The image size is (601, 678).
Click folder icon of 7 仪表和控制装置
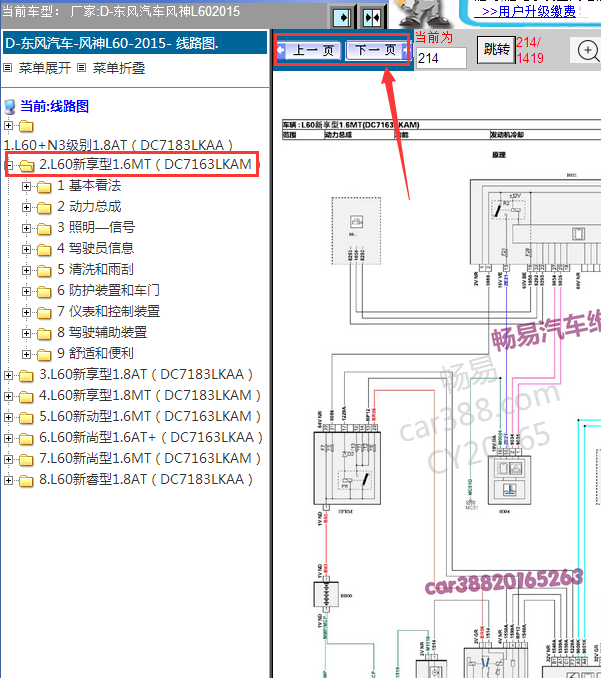(x=44, y=313)
